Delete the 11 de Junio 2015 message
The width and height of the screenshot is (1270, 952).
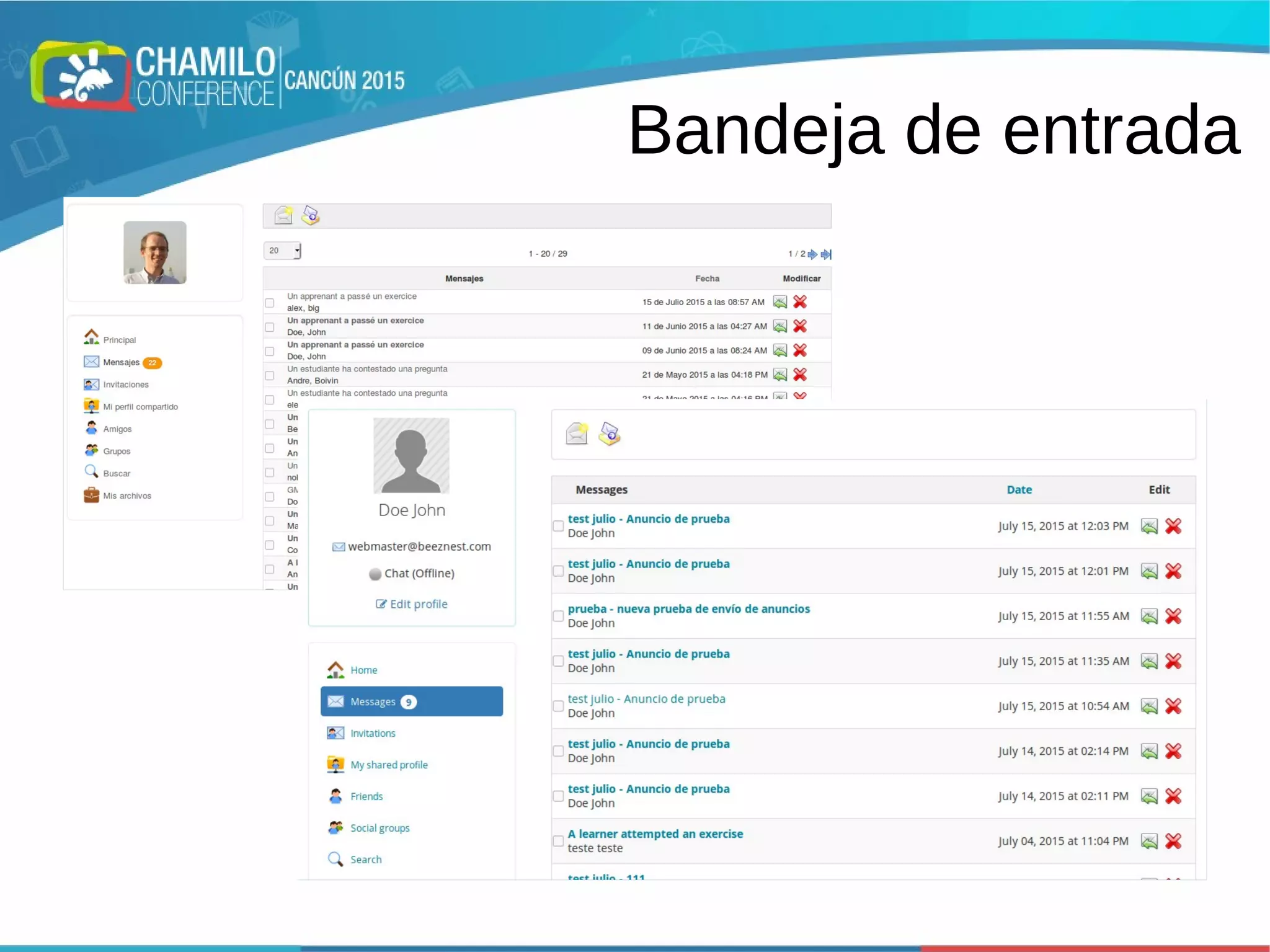point(800,326)
